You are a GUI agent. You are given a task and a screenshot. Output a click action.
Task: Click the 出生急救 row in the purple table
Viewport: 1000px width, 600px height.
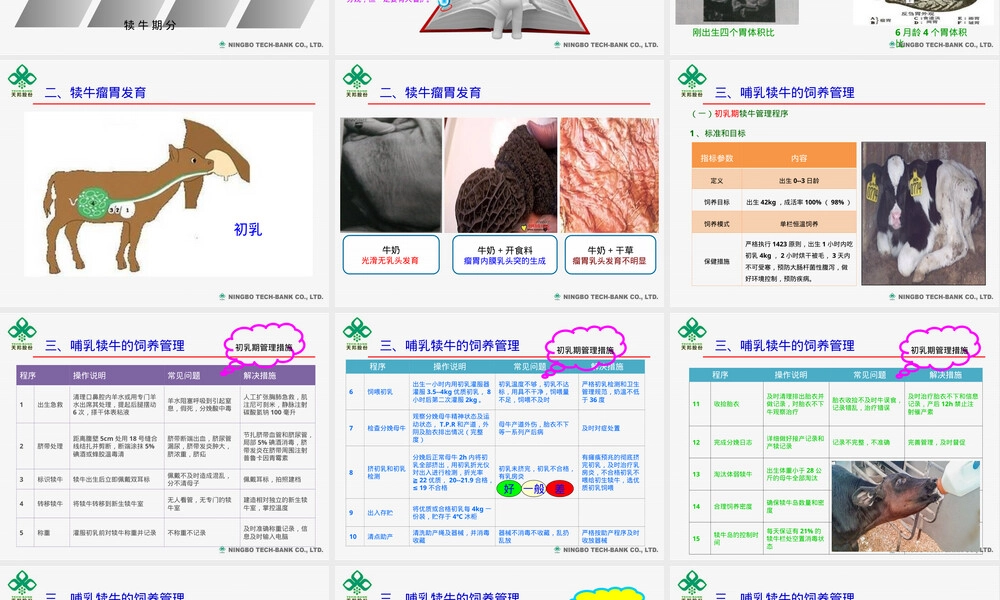[x=166, y=404]
